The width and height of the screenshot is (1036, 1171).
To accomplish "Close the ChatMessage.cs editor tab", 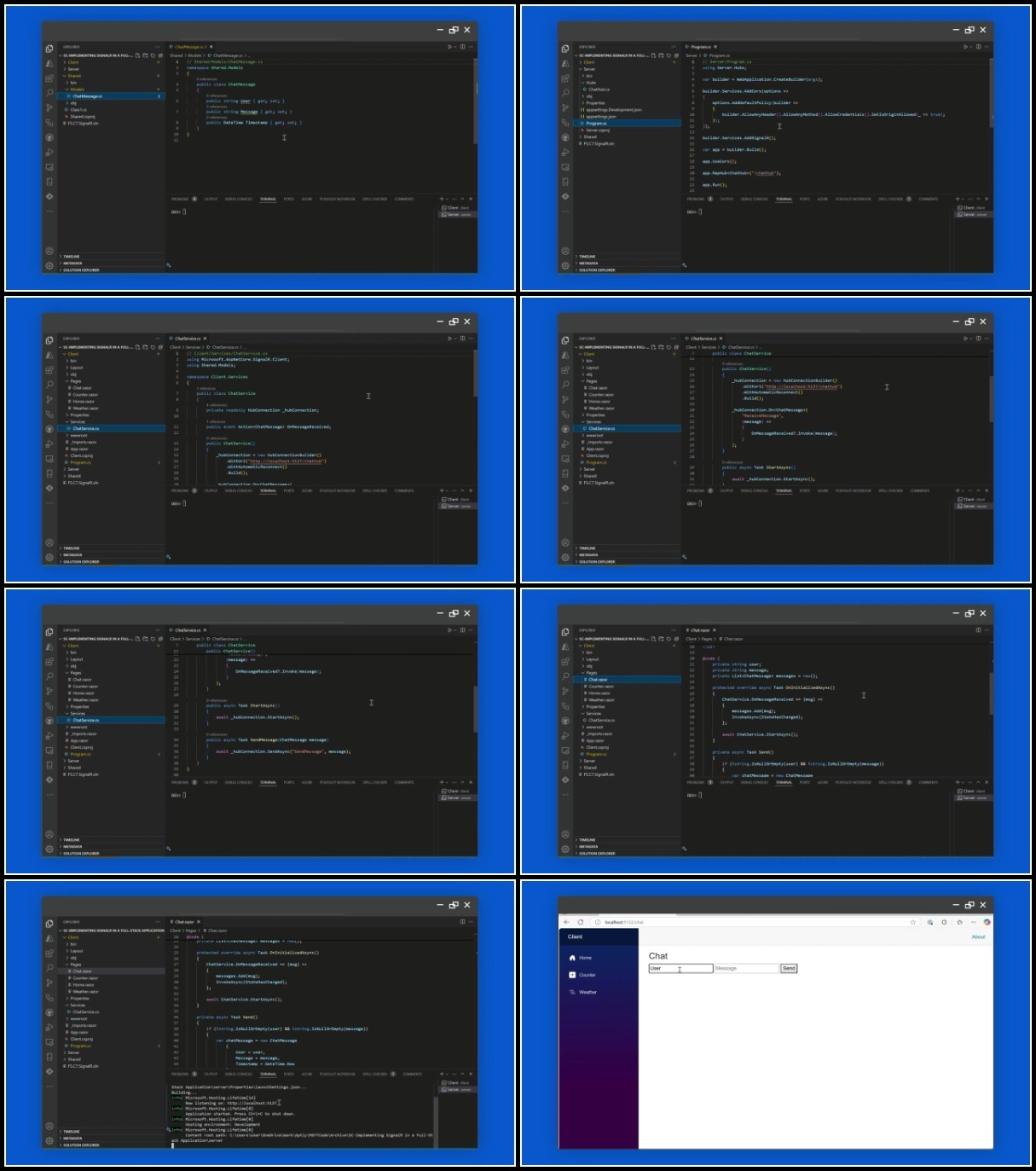I will pyautogui.click(x=211, y=46).
